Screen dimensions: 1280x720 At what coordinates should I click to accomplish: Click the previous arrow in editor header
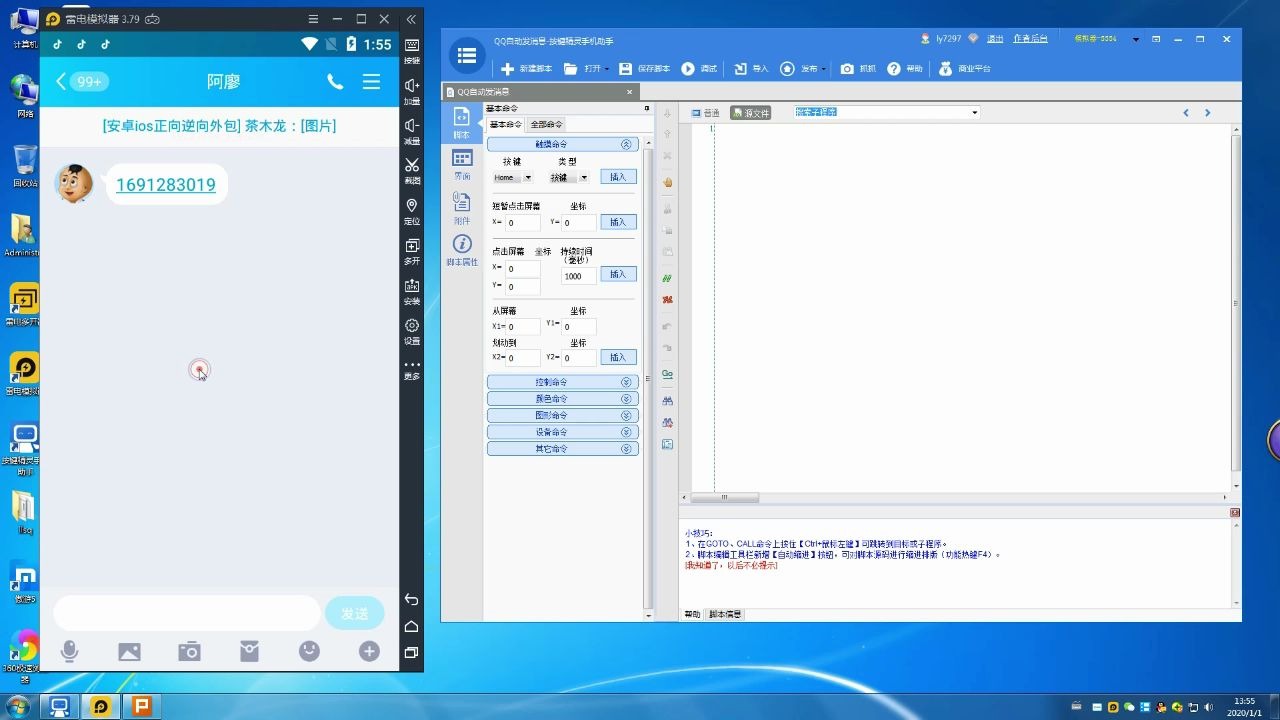tap(1186, 113)
